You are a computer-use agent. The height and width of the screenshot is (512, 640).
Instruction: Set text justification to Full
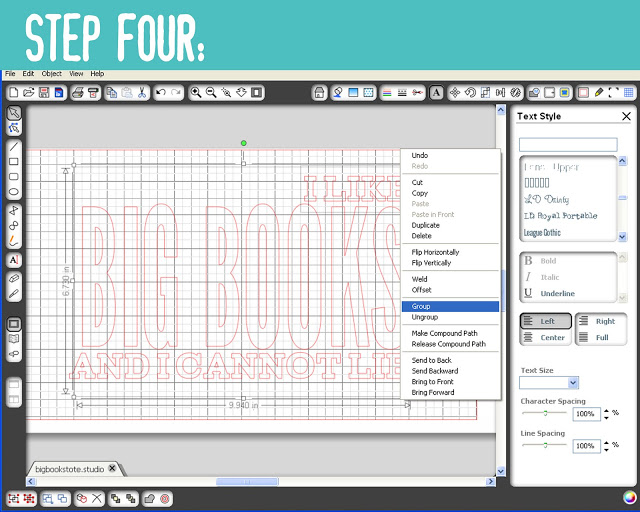pos(600,338)
